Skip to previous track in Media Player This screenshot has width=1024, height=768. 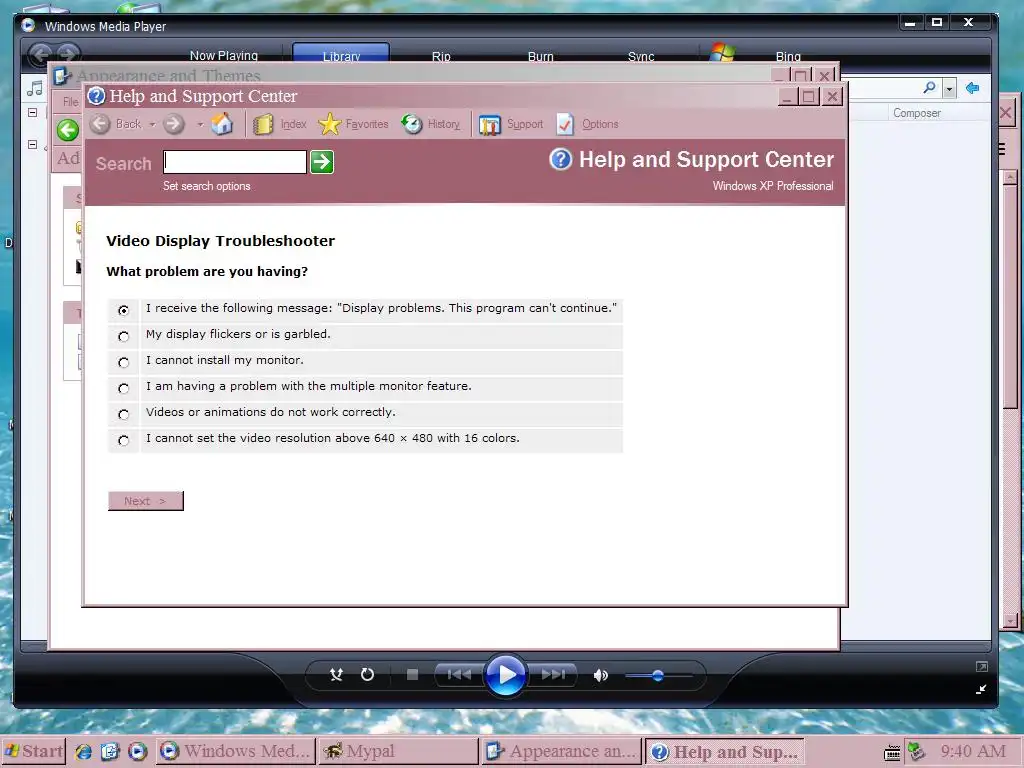click(459, 675)
